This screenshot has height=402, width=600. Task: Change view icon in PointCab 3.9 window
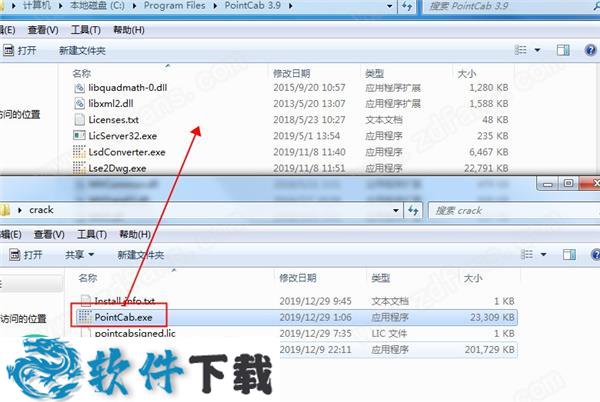pos(520,50)
